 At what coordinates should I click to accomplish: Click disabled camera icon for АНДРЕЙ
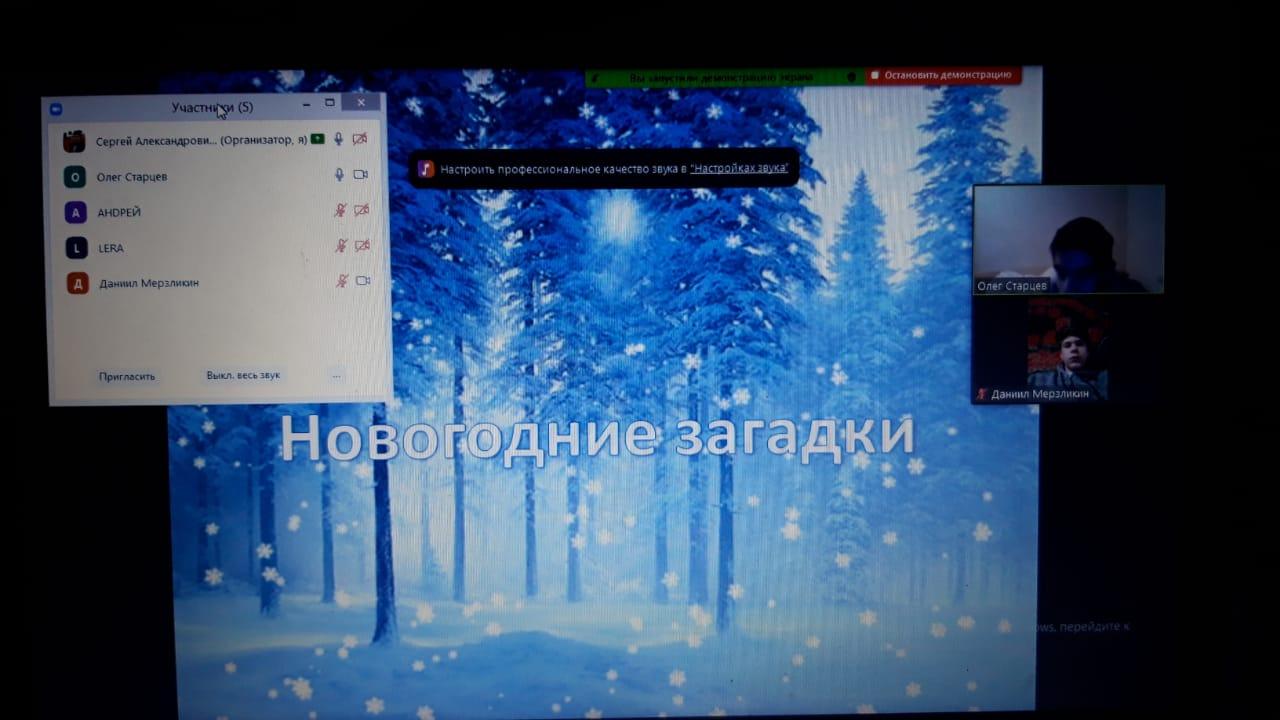(x=362, y=210)
